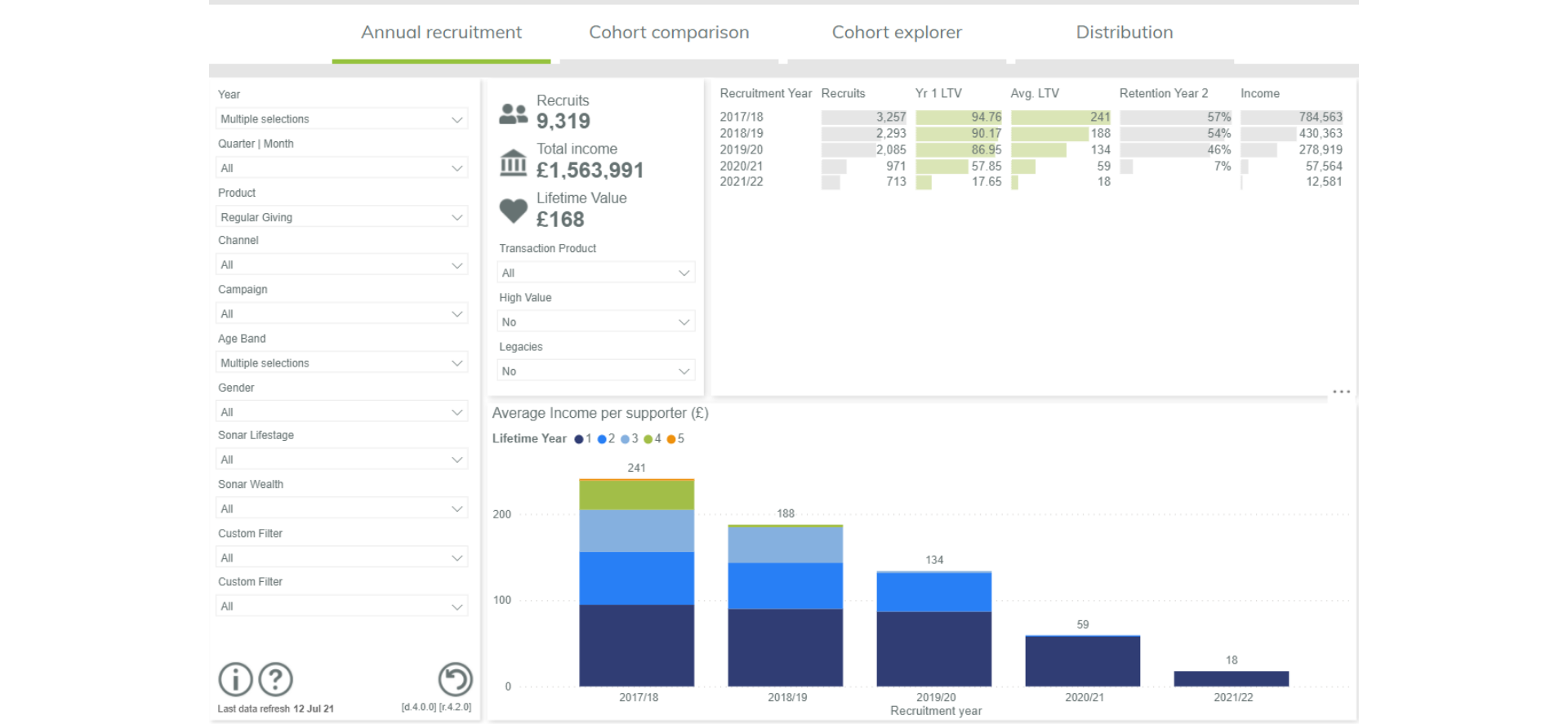The width and height of the screenshot is (1568, 724).
Task: Click the Total income bank icon
Action: 514,162
